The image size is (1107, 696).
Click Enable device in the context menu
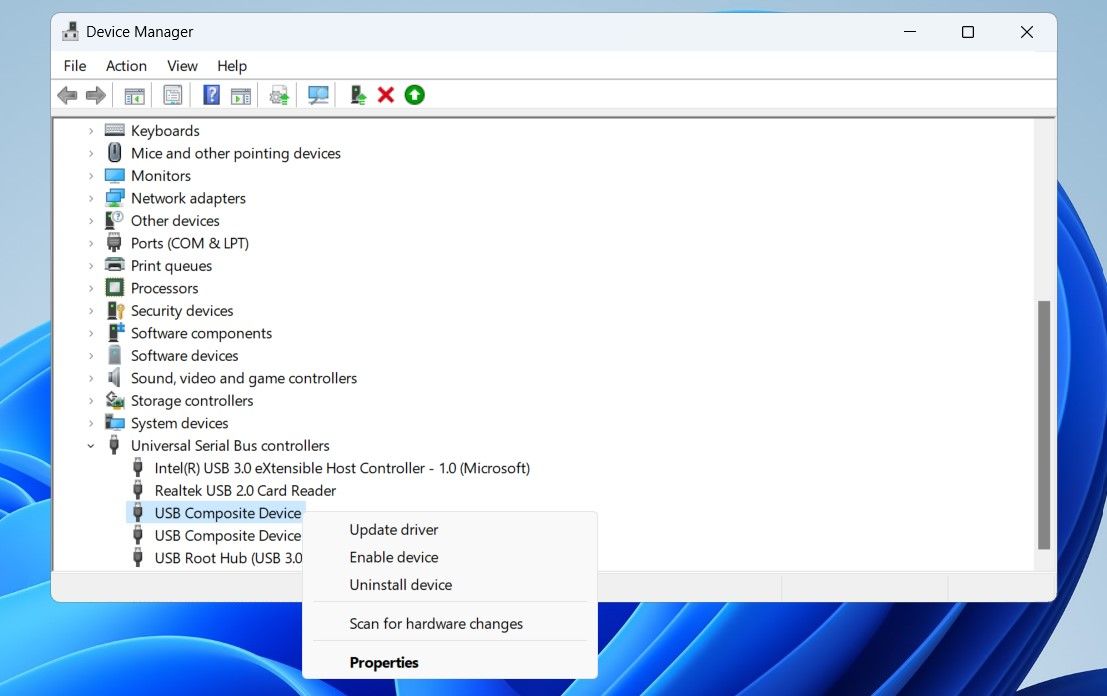pyautogui.click(x=394, y=557)
